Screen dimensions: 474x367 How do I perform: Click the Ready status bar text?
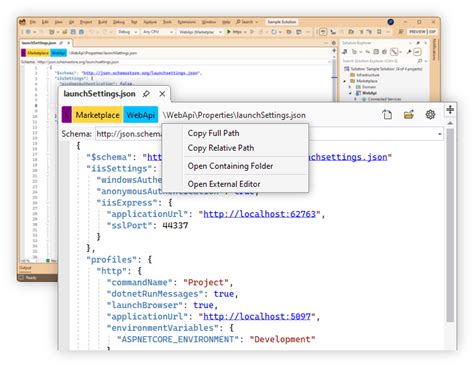click(31, 277)
